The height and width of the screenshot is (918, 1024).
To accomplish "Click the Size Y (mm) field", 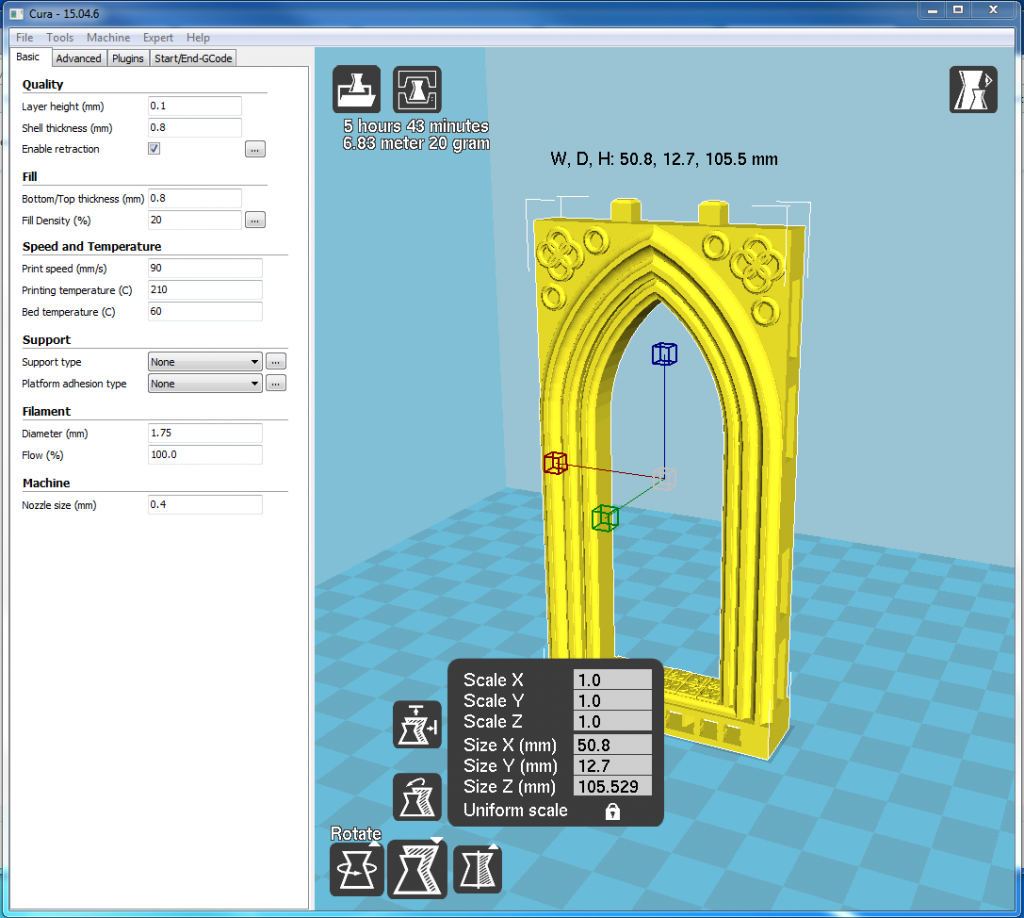I will pyautogui.click(x=613, y=766).
